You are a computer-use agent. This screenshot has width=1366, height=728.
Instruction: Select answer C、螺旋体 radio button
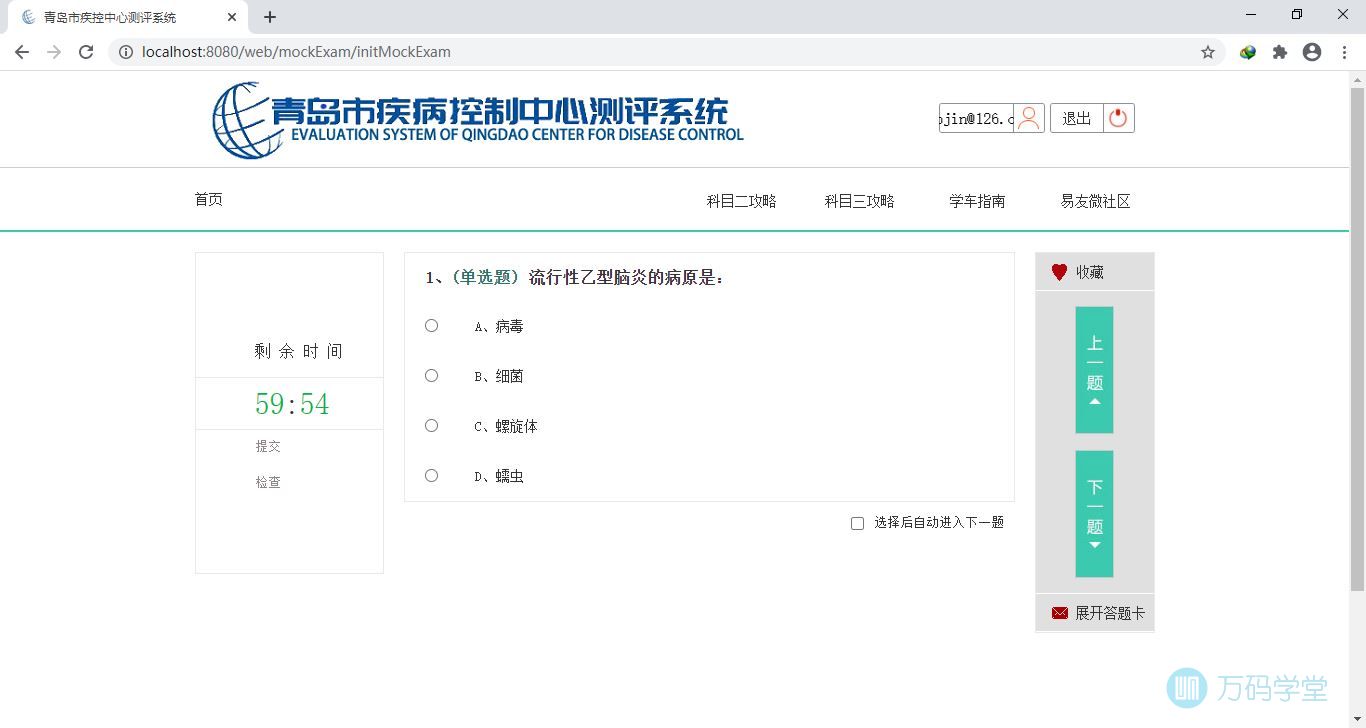click(x=431, y=426)
